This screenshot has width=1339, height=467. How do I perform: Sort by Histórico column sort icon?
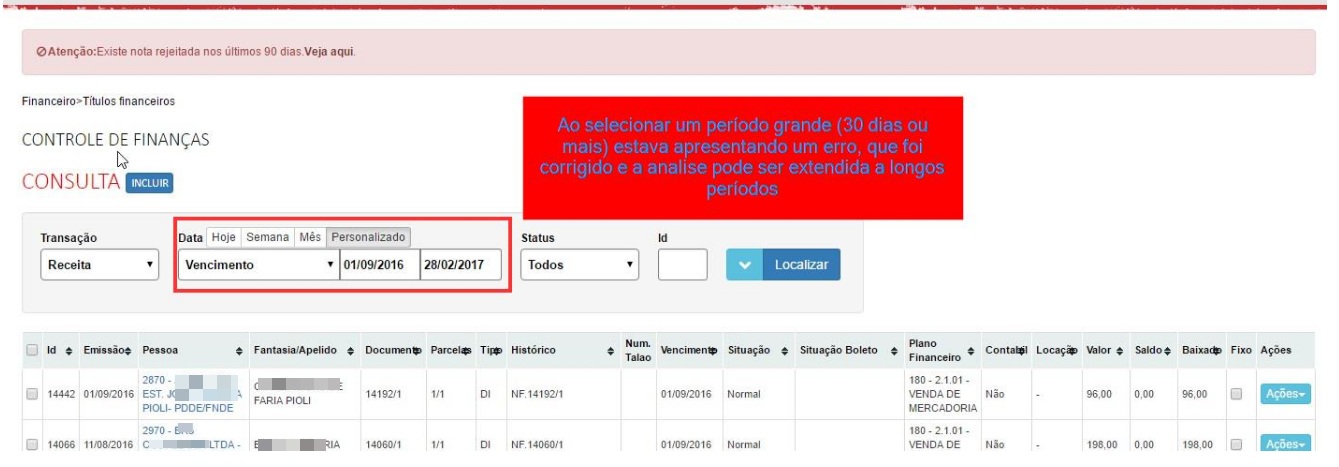pyautogui.click(x=609, y=350)
